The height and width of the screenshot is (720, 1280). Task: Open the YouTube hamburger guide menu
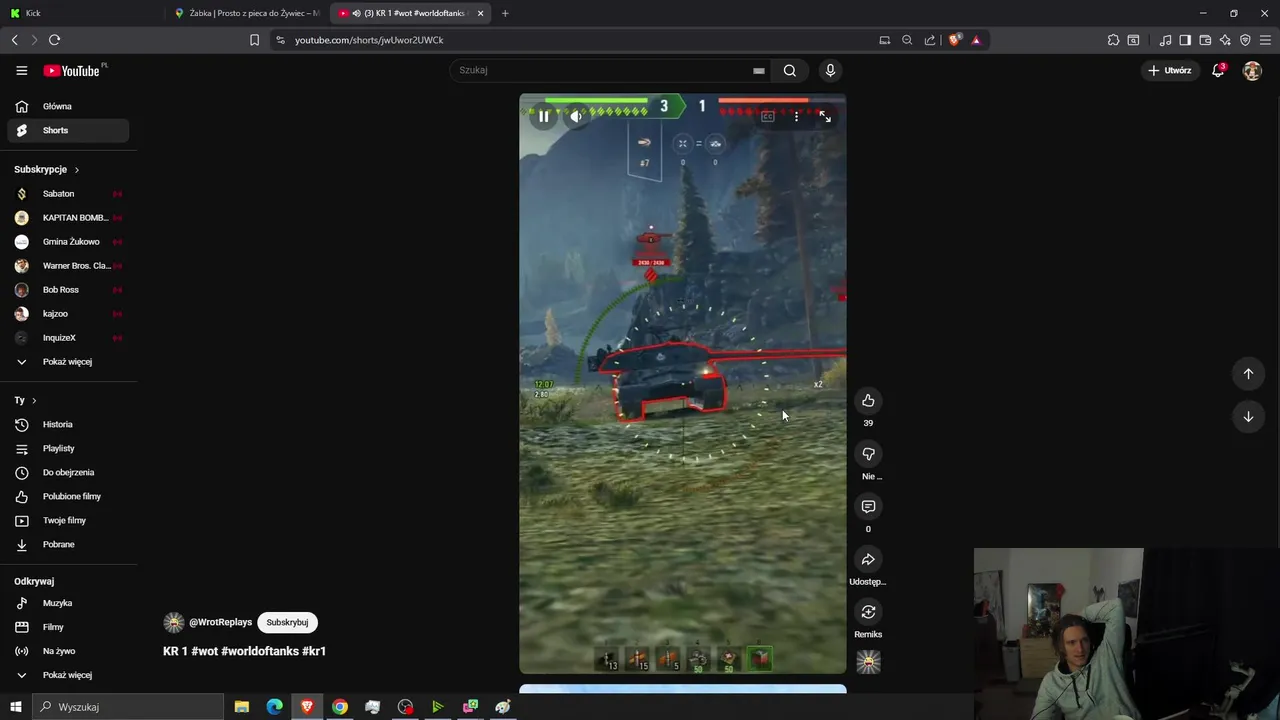pyautogui.click(x=21, y=71)
